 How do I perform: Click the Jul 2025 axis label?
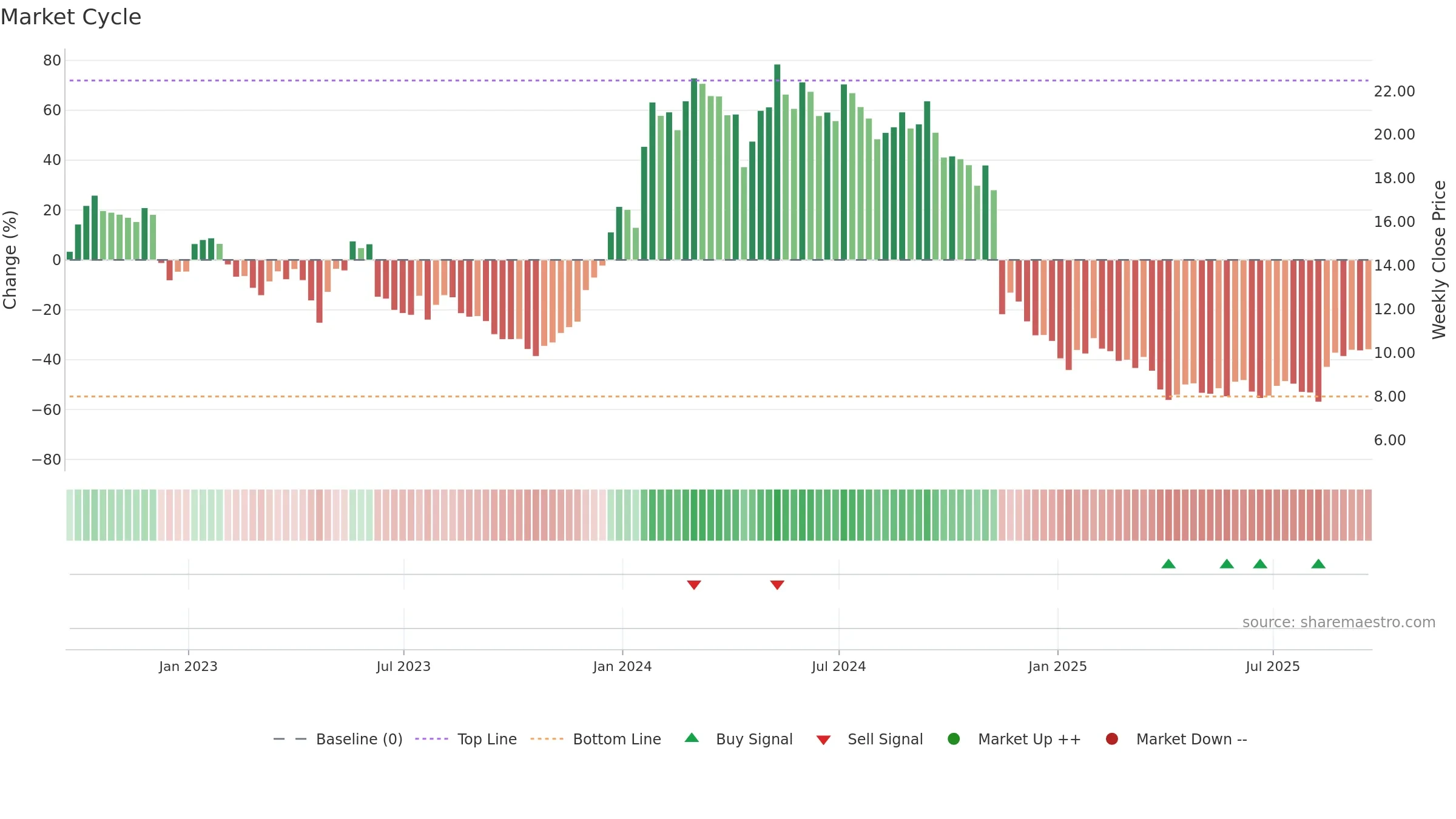[1273, 666]
